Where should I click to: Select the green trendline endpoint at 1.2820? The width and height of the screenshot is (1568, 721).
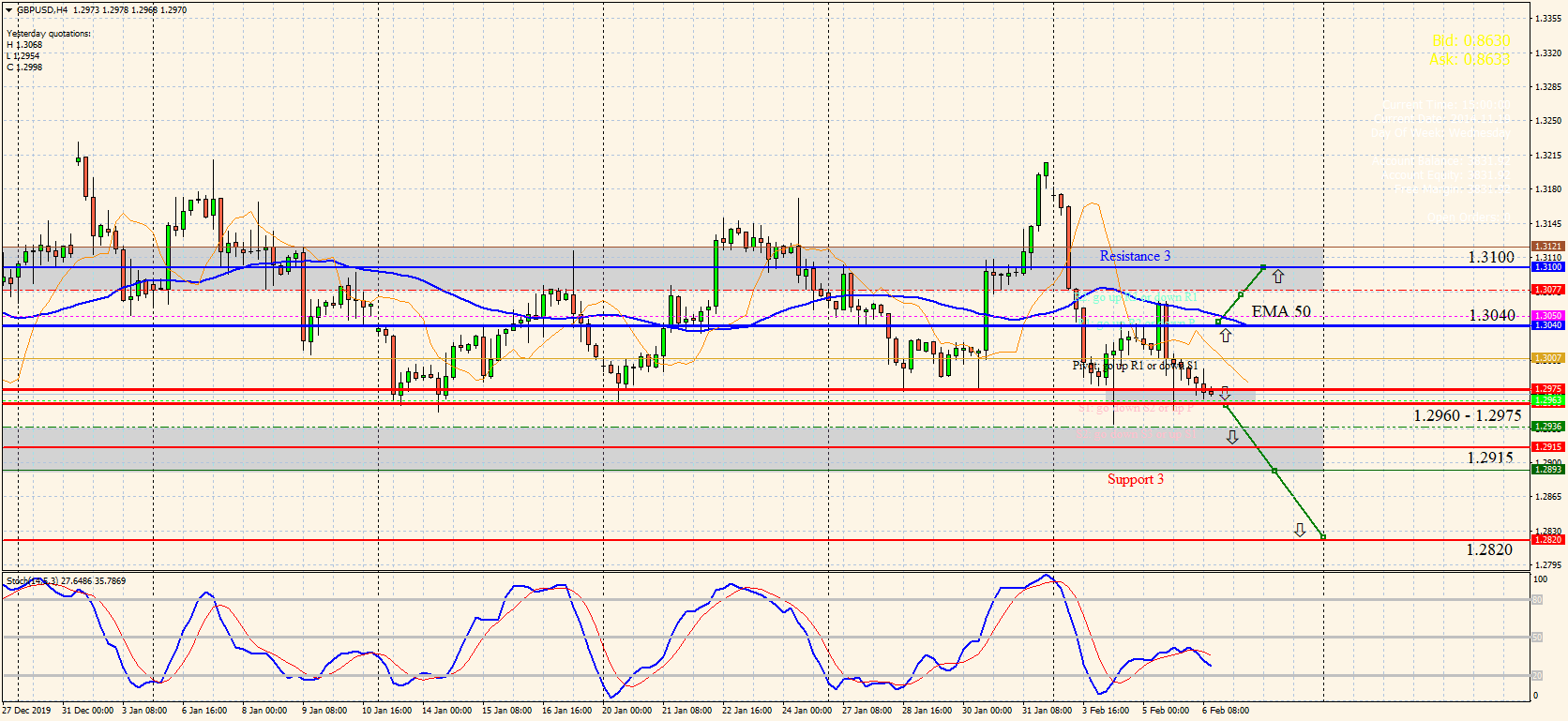1323,537
